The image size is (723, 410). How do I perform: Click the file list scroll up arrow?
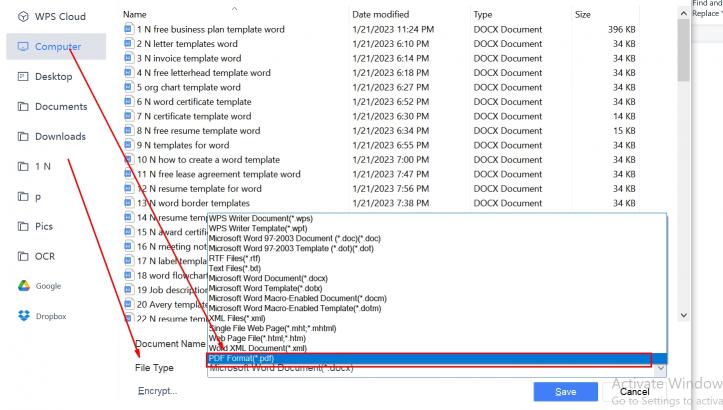coord(684,14)
